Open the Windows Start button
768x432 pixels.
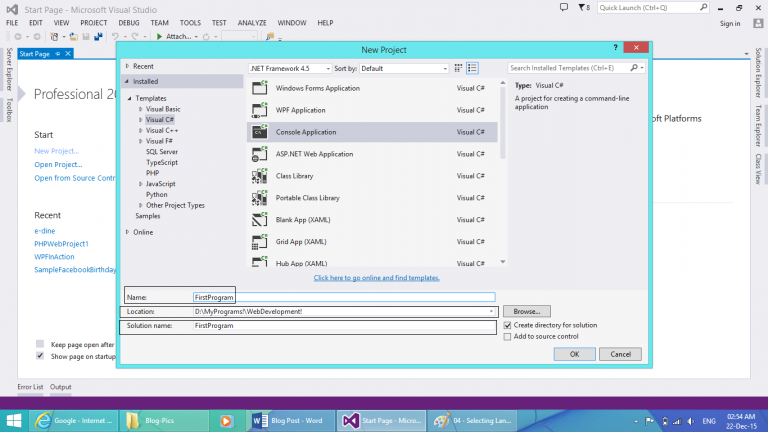[14, 421]
